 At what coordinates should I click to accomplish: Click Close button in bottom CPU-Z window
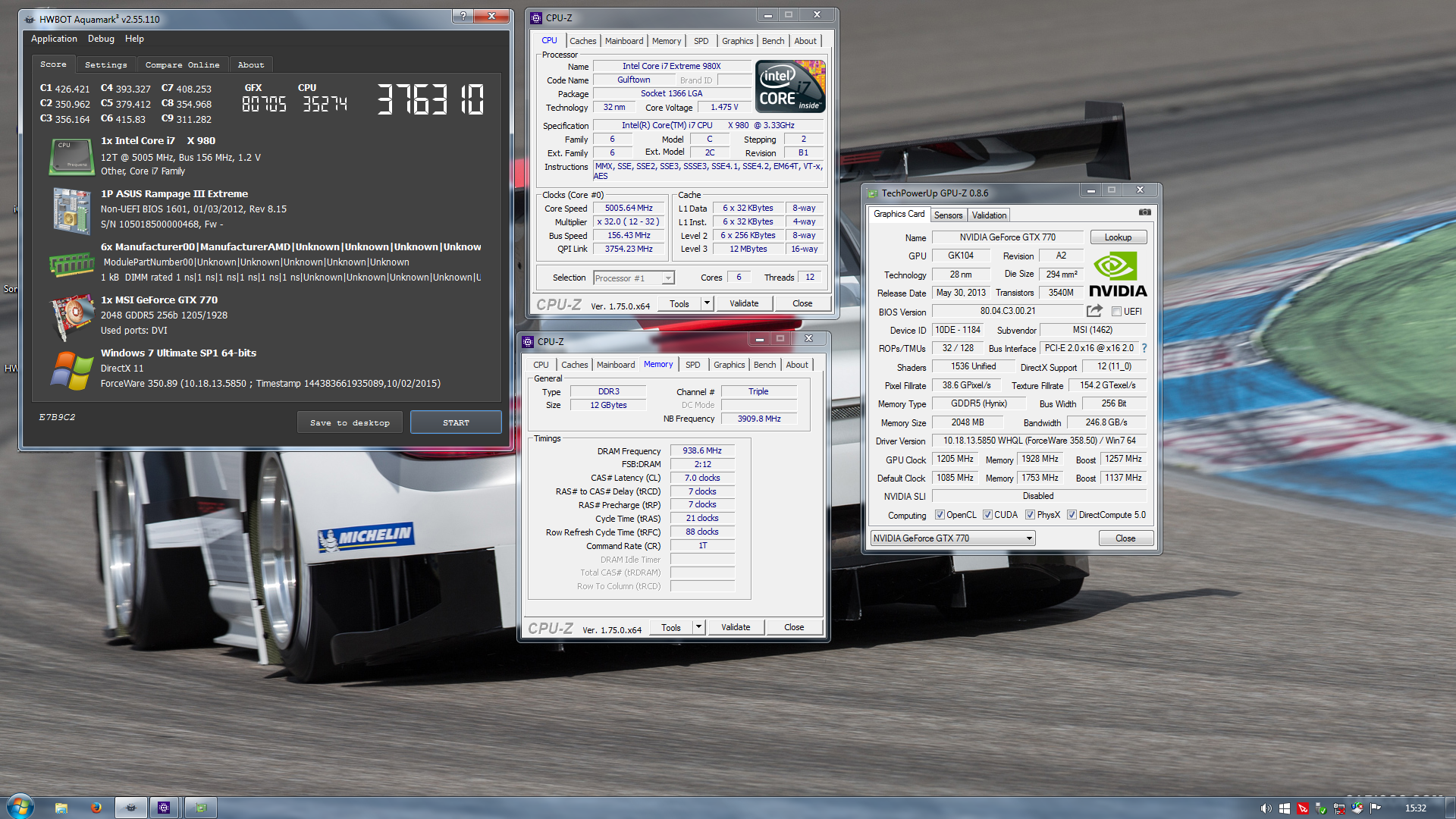point(794,627)
